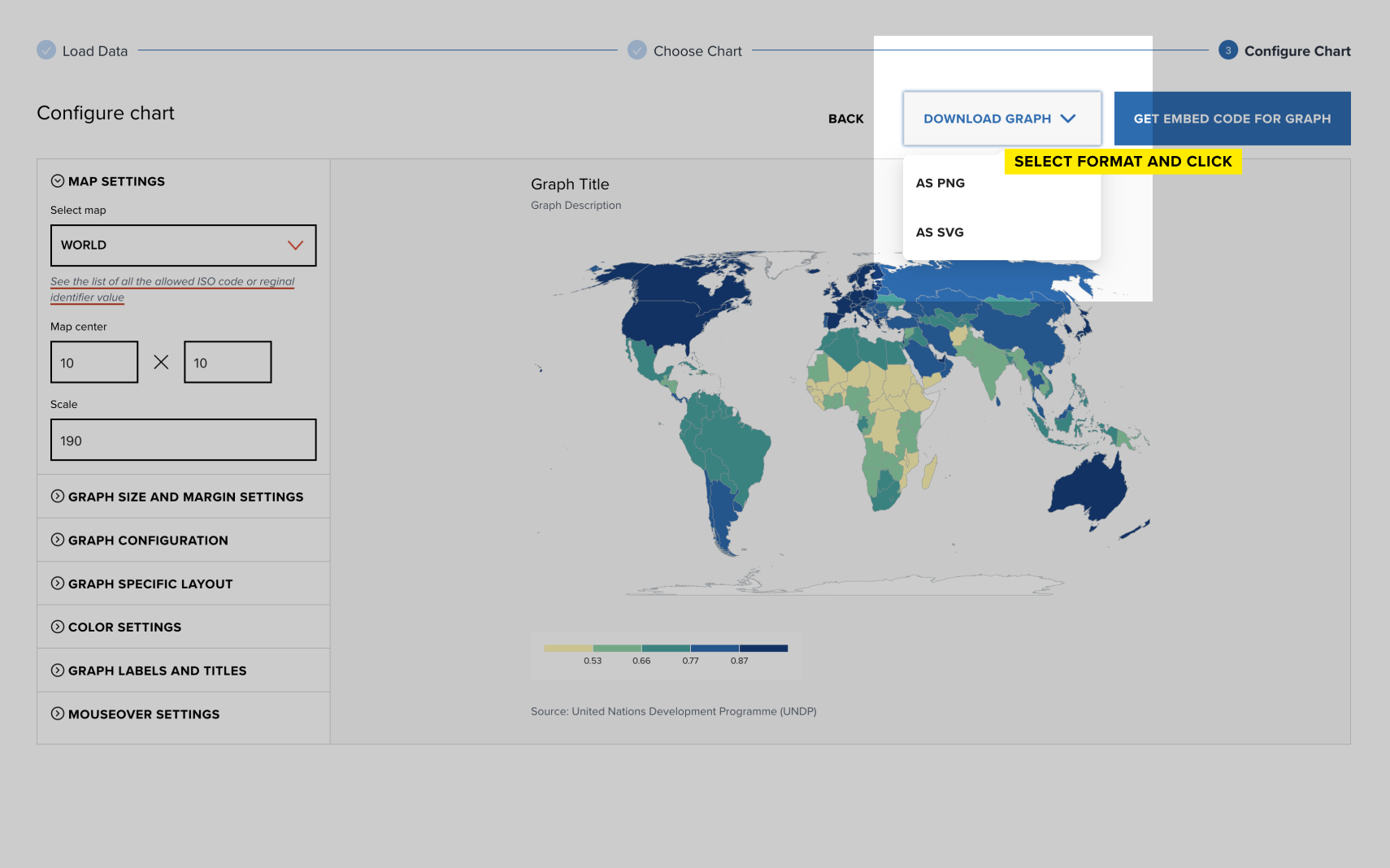Click the Configure chart heading
1390x868 pixels.
point(106,113)
